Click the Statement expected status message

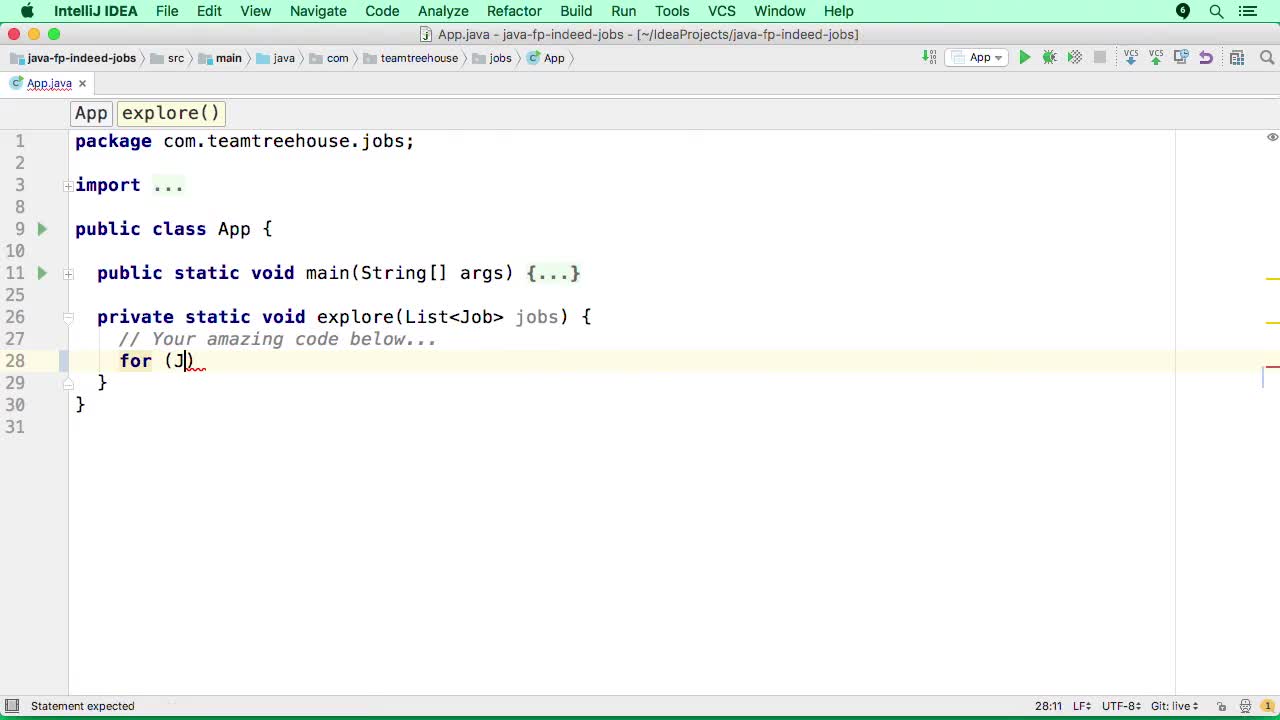[x=82, y=706]
